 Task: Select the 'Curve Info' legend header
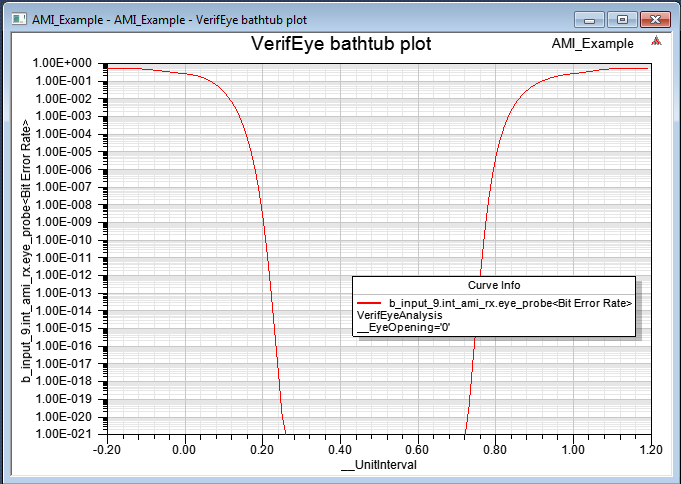(x=494, y=285)
